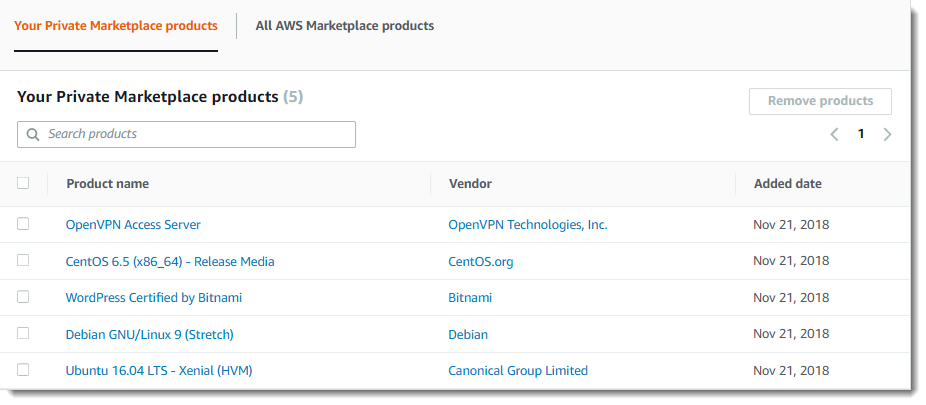Click page number 1 in pagination
This screenshot has width=926, height=405.
click(x=861, y=134)
